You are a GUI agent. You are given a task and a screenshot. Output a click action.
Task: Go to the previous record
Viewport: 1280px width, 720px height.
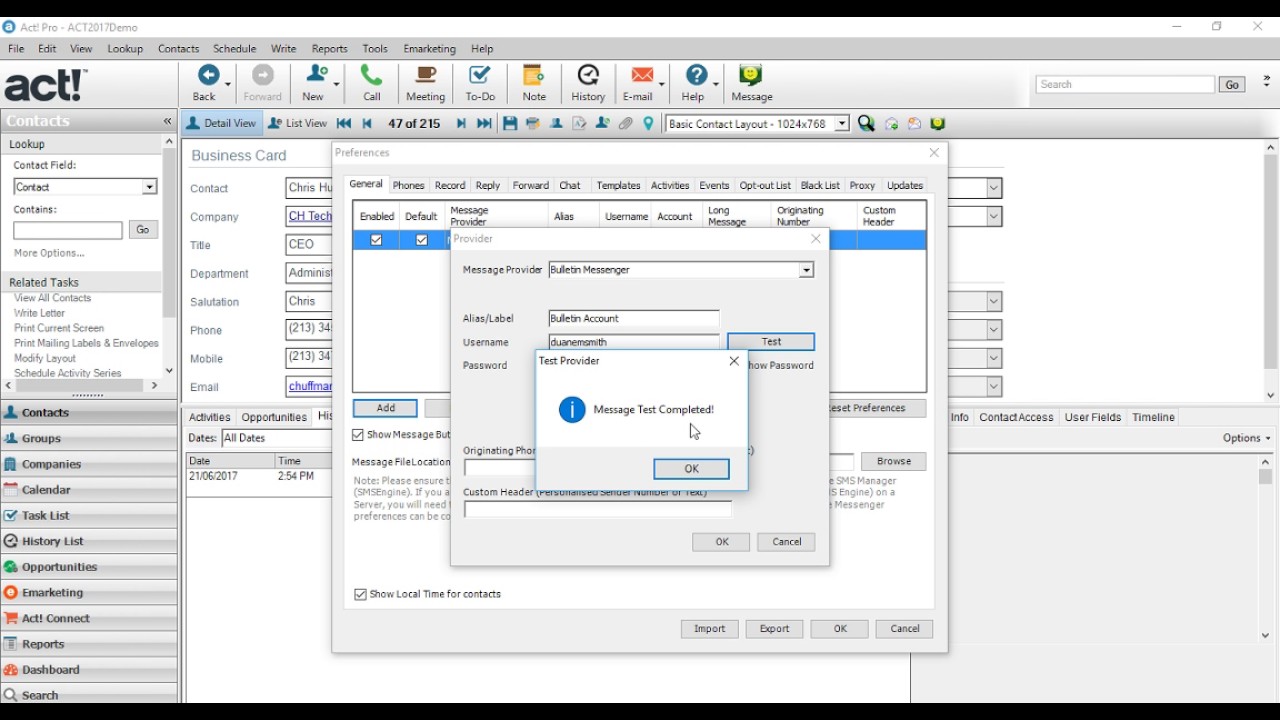tap(367, 124)
